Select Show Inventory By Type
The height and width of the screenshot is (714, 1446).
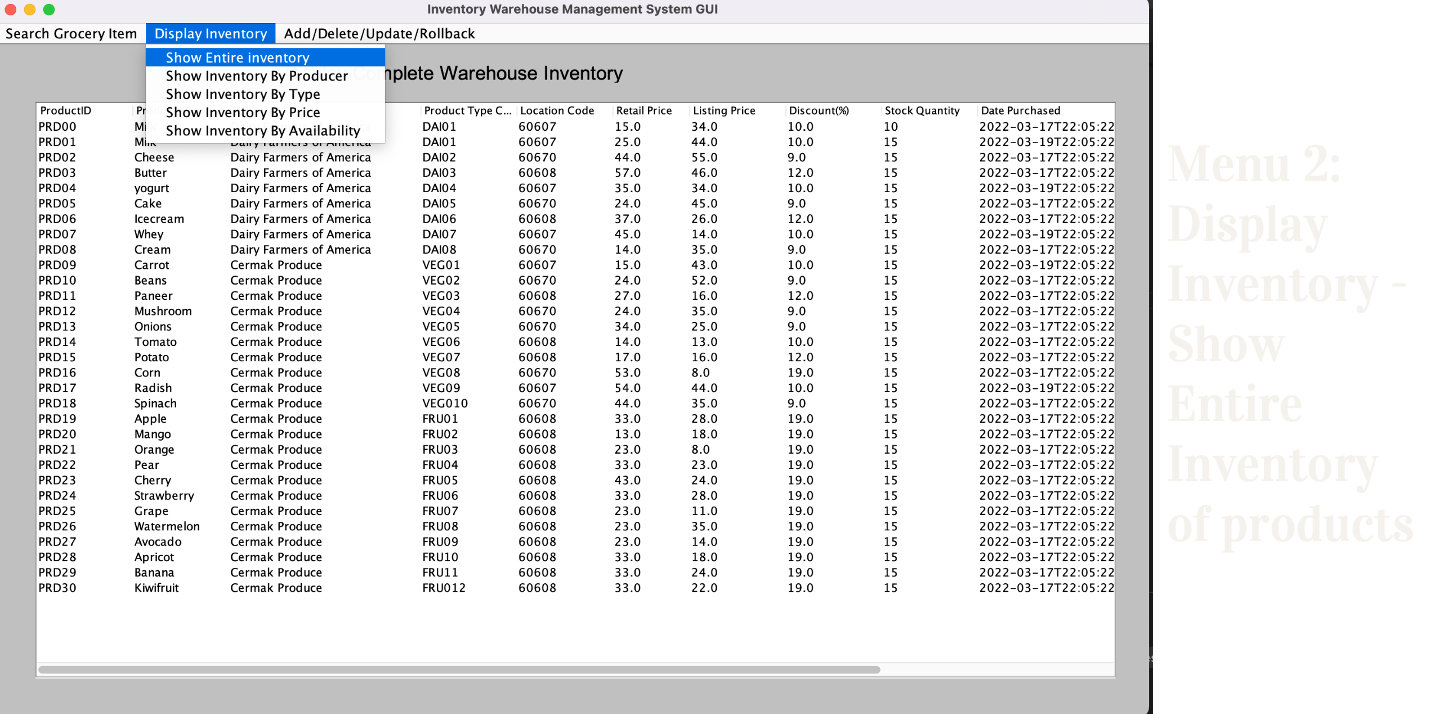(x=265, y=94)
